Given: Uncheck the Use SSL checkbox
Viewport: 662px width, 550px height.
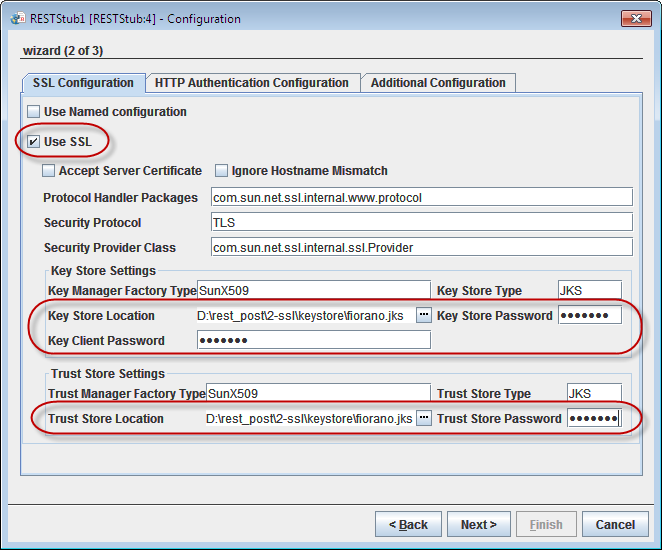Looking at the screenshot, I should pos(34,142).
